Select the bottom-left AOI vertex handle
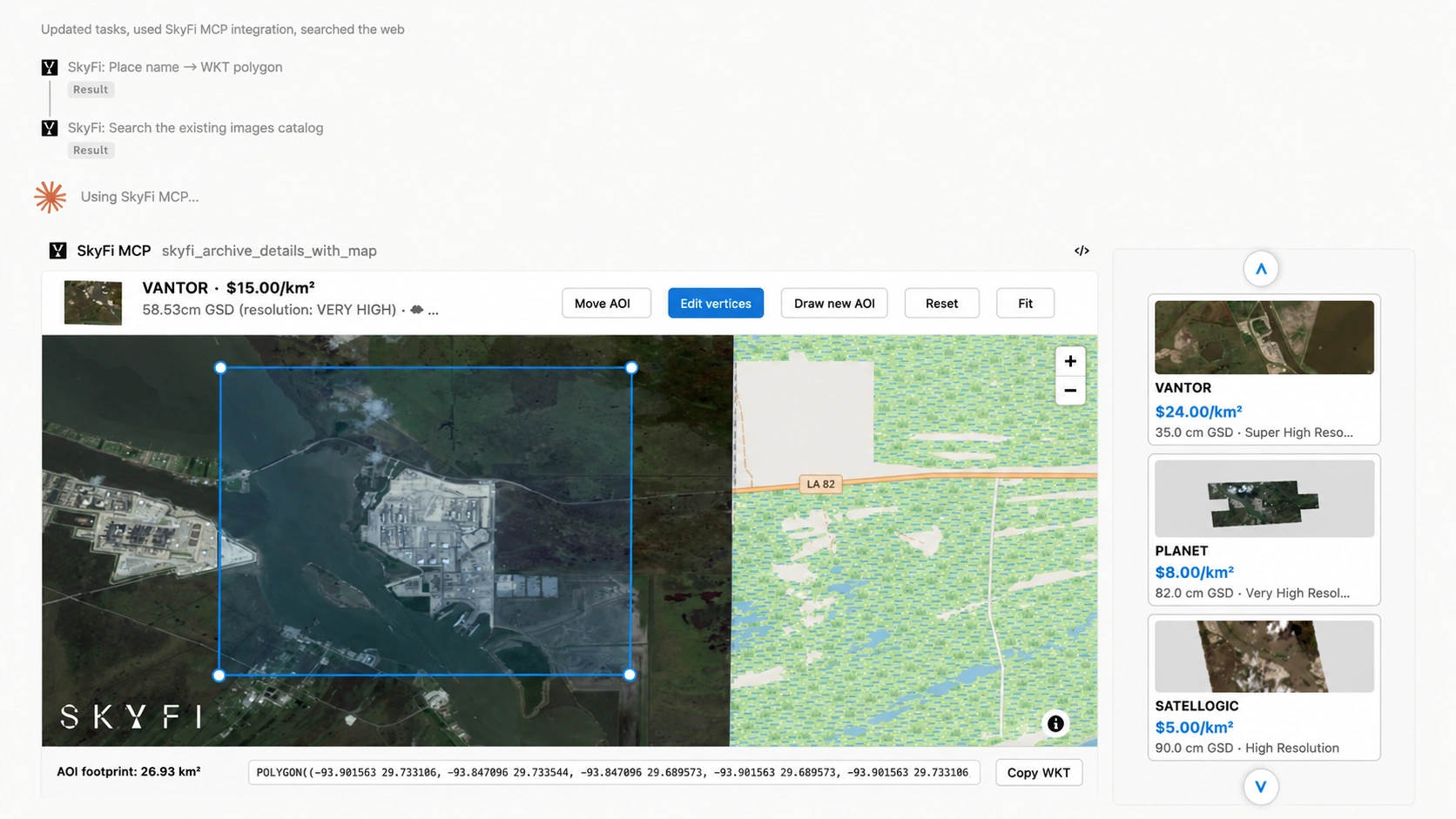Image resolution: width=1456 pixels, height=819 pixels. (x=219, y=675)
